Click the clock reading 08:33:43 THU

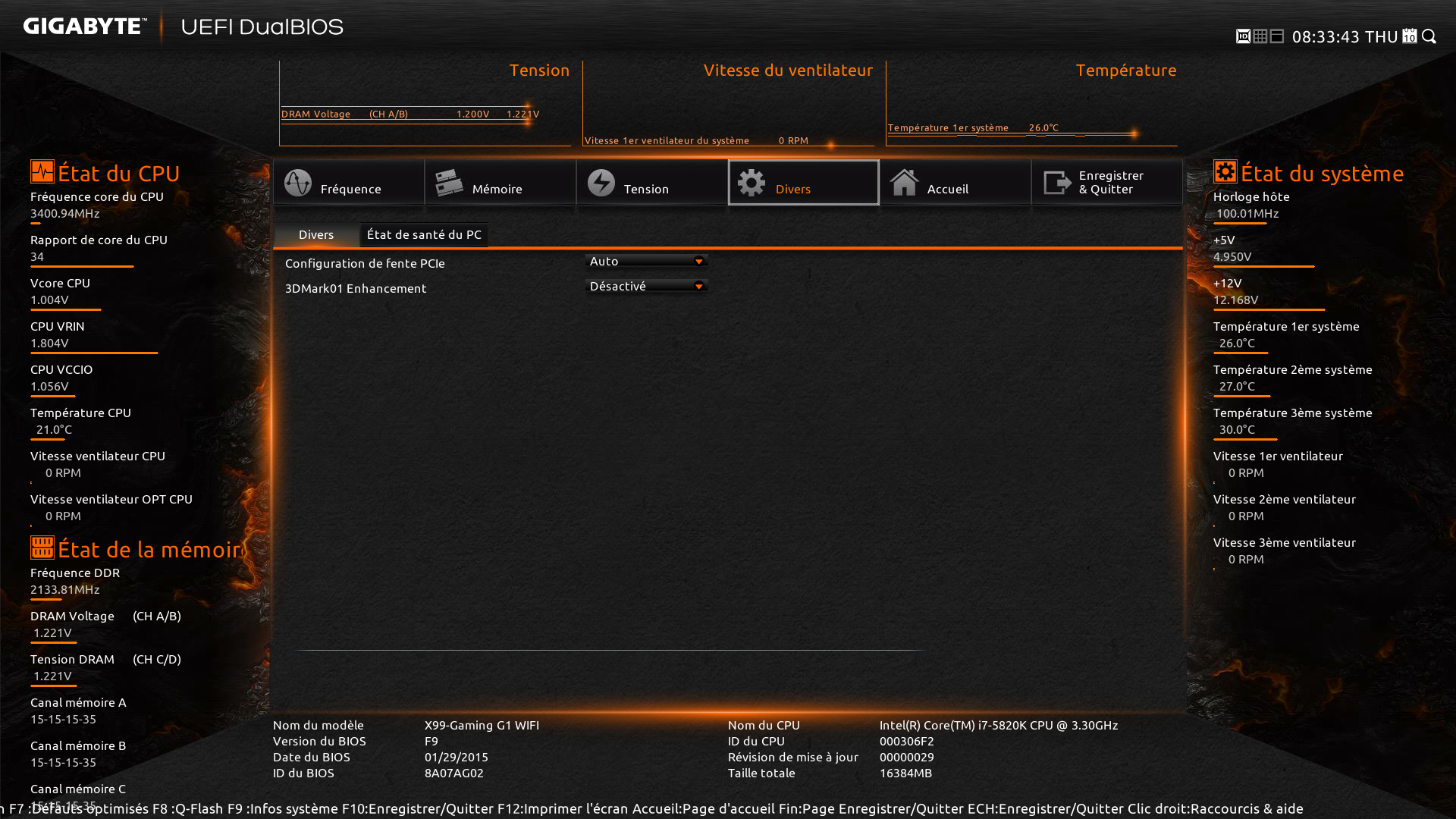coord(1345,36)
